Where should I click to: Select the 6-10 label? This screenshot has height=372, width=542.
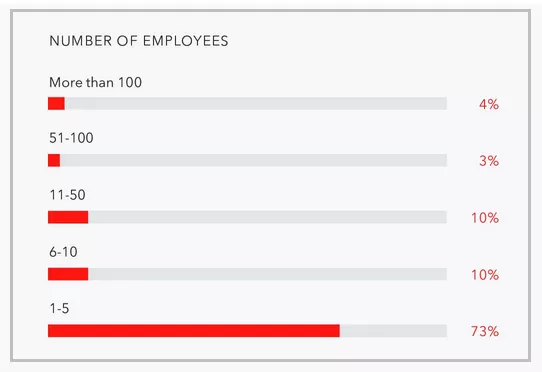[x=63, y=252]
